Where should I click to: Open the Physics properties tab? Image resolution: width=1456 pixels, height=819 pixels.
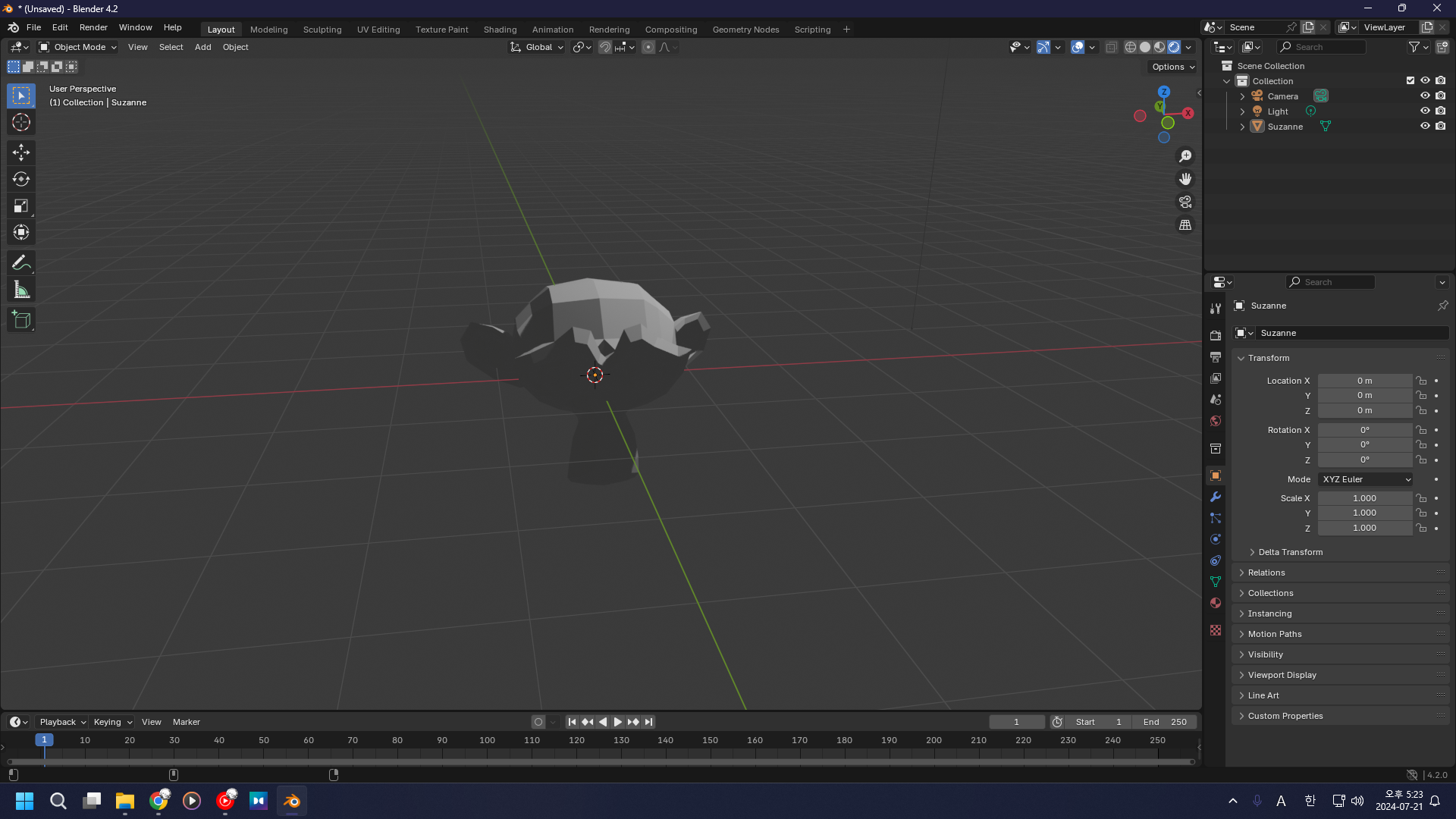(1216, 539)
